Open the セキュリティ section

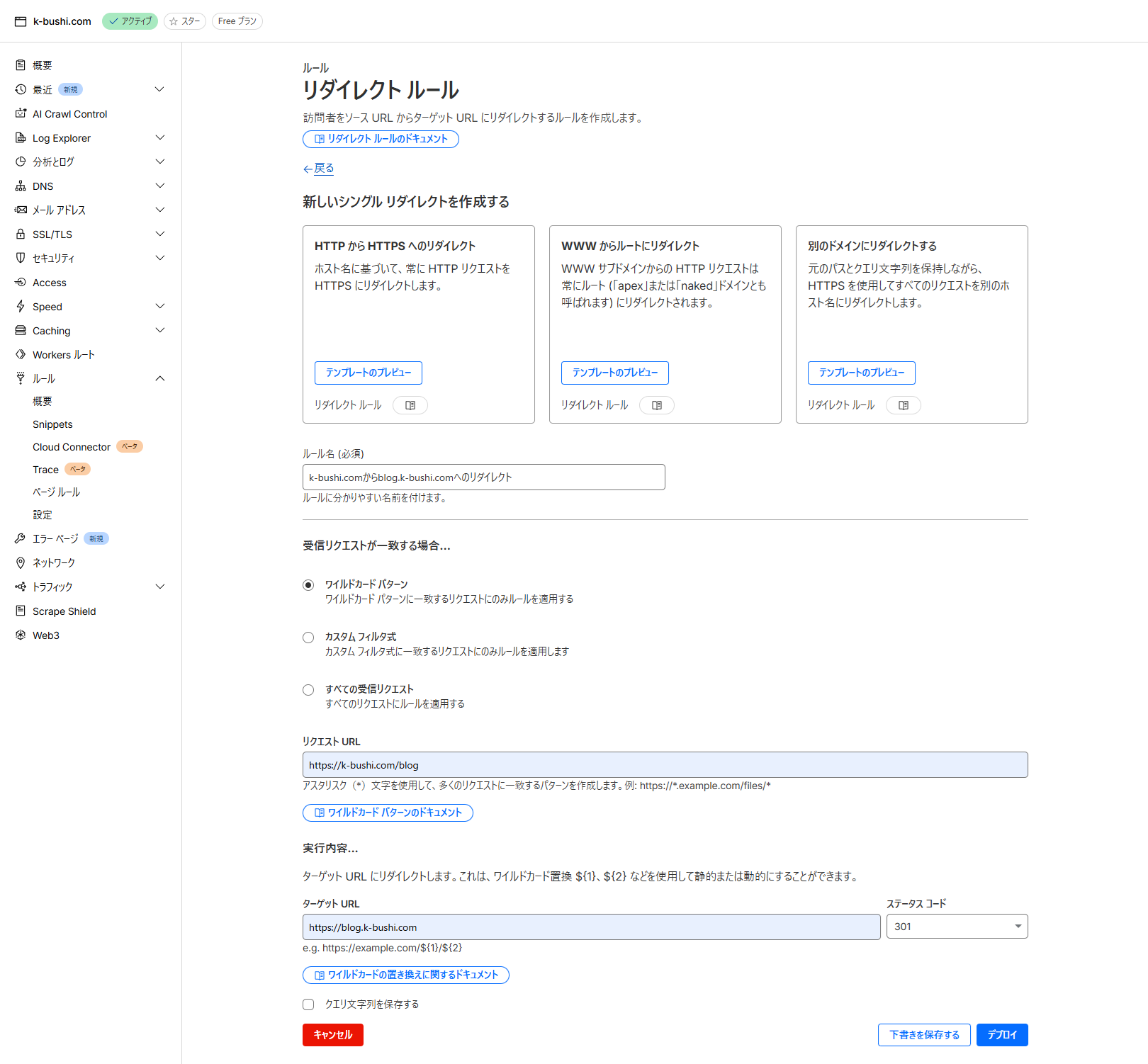click(55, 258)
